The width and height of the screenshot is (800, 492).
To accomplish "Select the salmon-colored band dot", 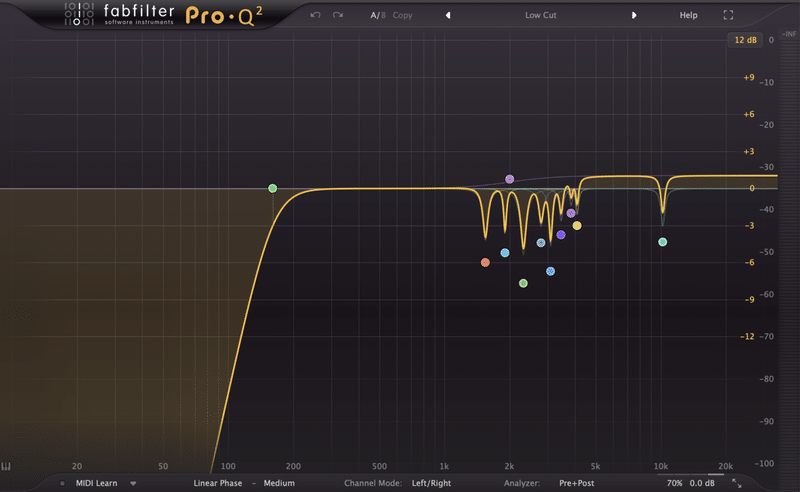I will coord(485,262).
